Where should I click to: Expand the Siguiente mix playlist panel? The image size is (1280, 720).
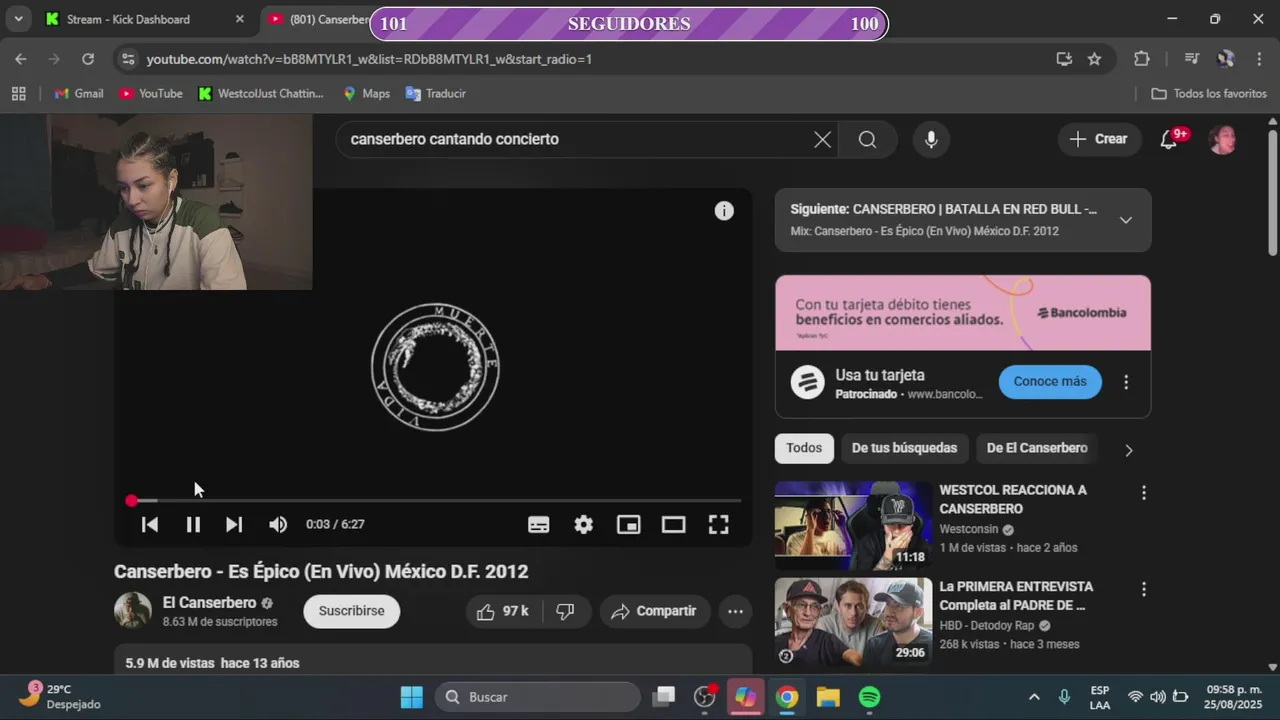pos(1126,220)
